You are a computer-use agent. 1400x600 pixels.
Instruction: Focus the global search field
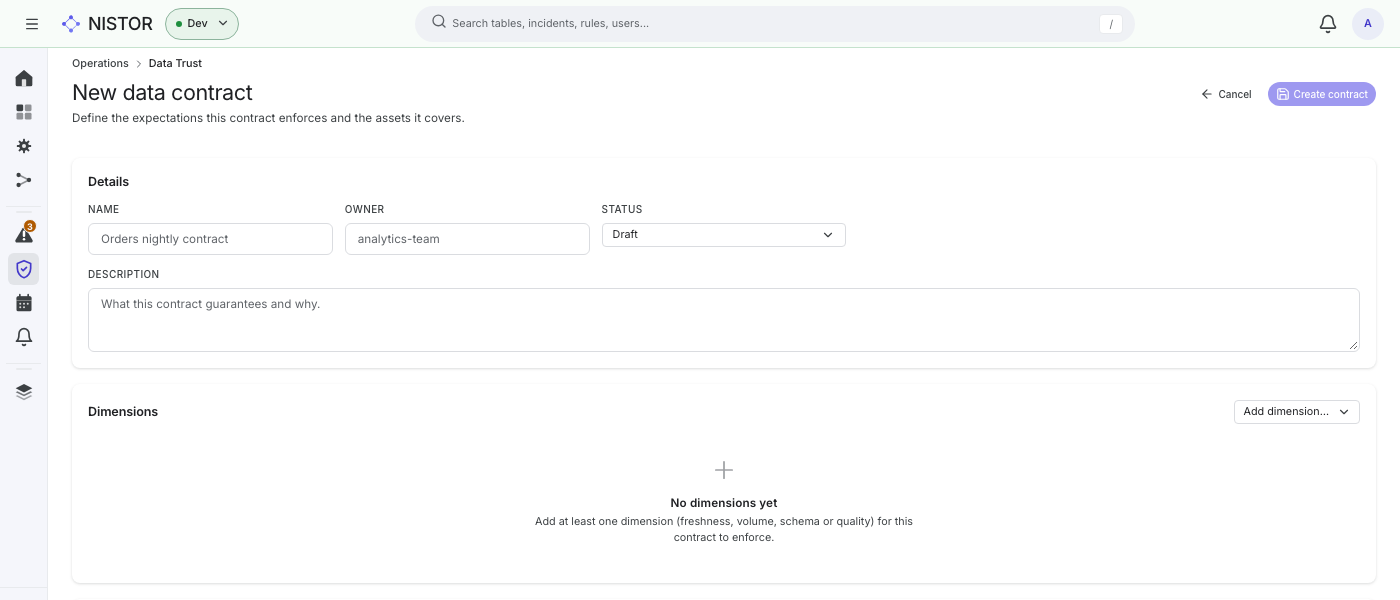coord(774,23)
